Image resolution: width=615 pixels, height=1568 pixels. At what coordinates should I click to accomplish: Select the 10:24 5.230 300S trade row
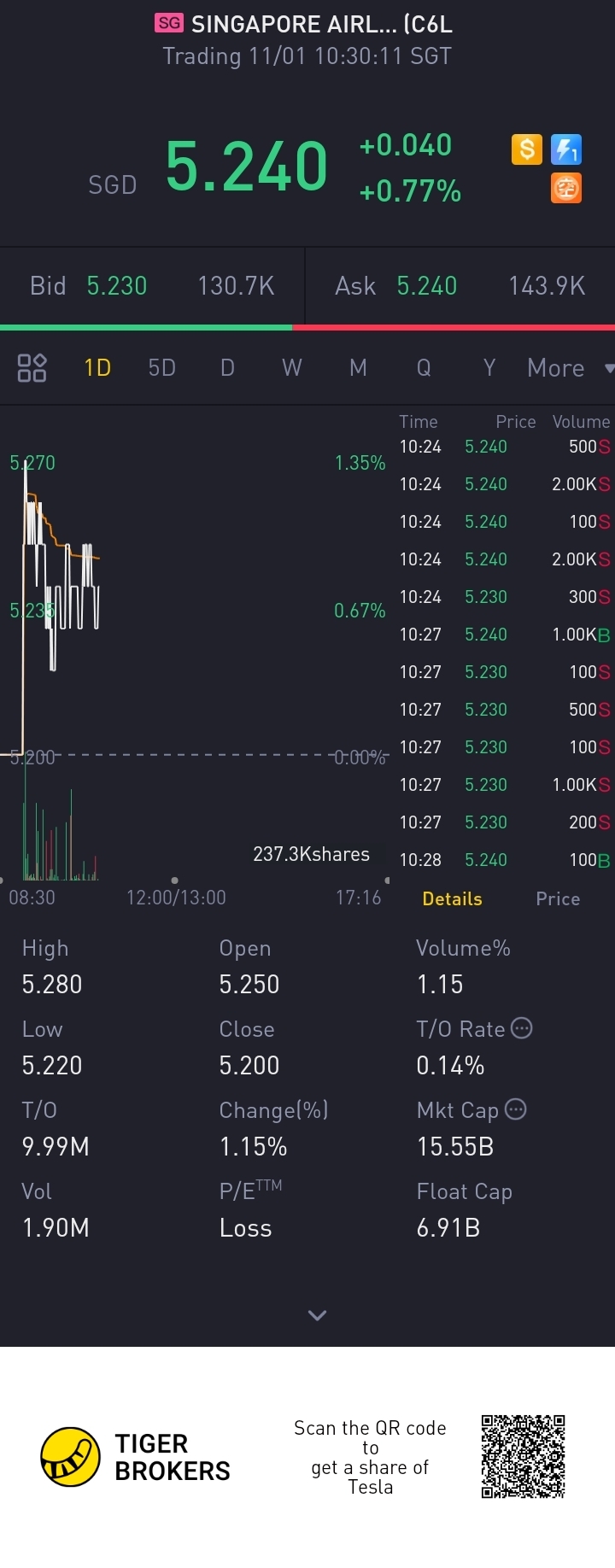pyautogui.click(x=505, y=597)
